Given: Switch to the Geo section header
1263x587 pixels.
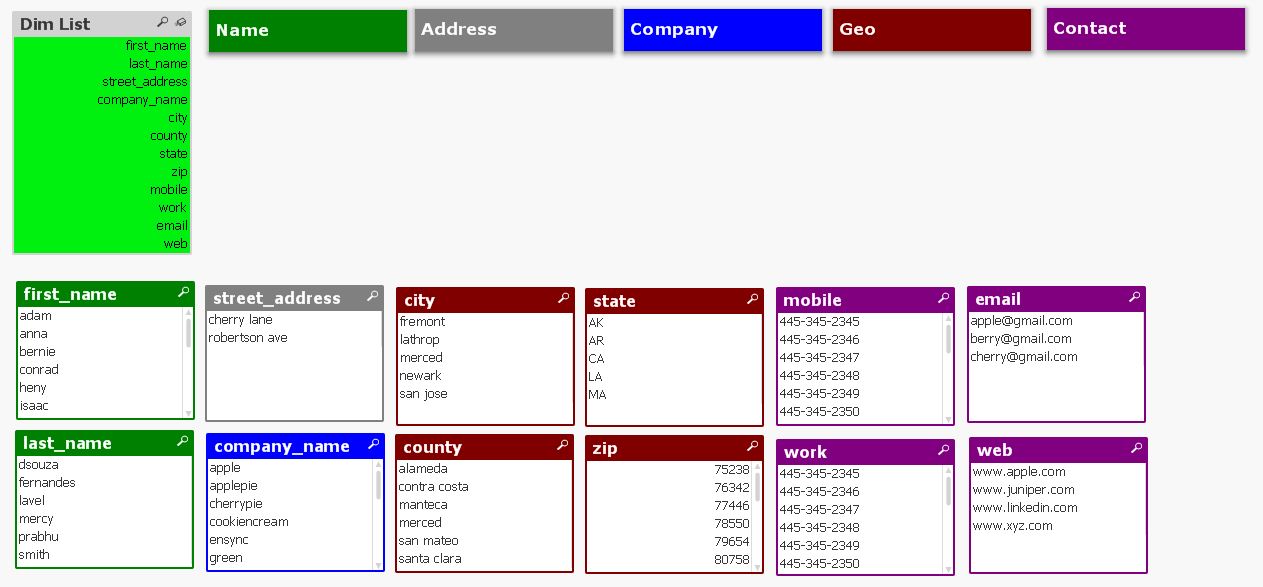Looking at the screenshot, I should 931,29.
